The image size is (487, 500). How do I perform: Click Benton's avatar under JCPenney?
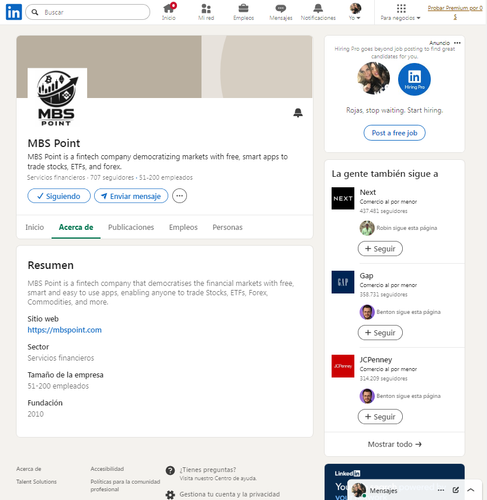click(367, 396)
